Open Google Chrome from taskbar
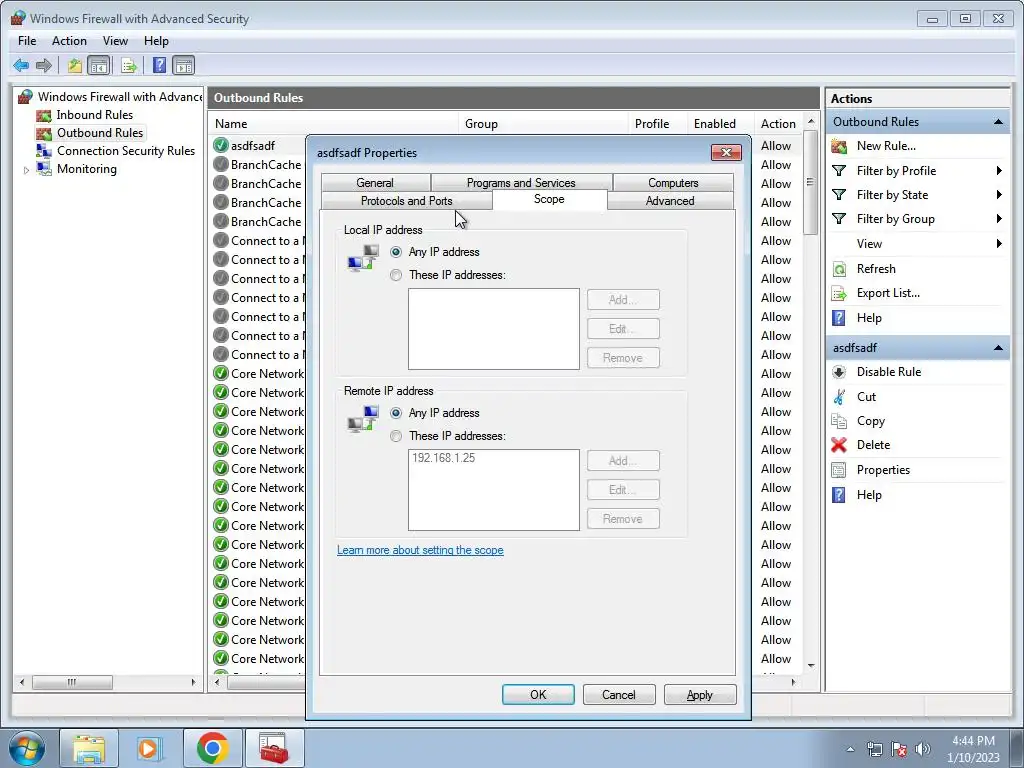 [212, 748]
